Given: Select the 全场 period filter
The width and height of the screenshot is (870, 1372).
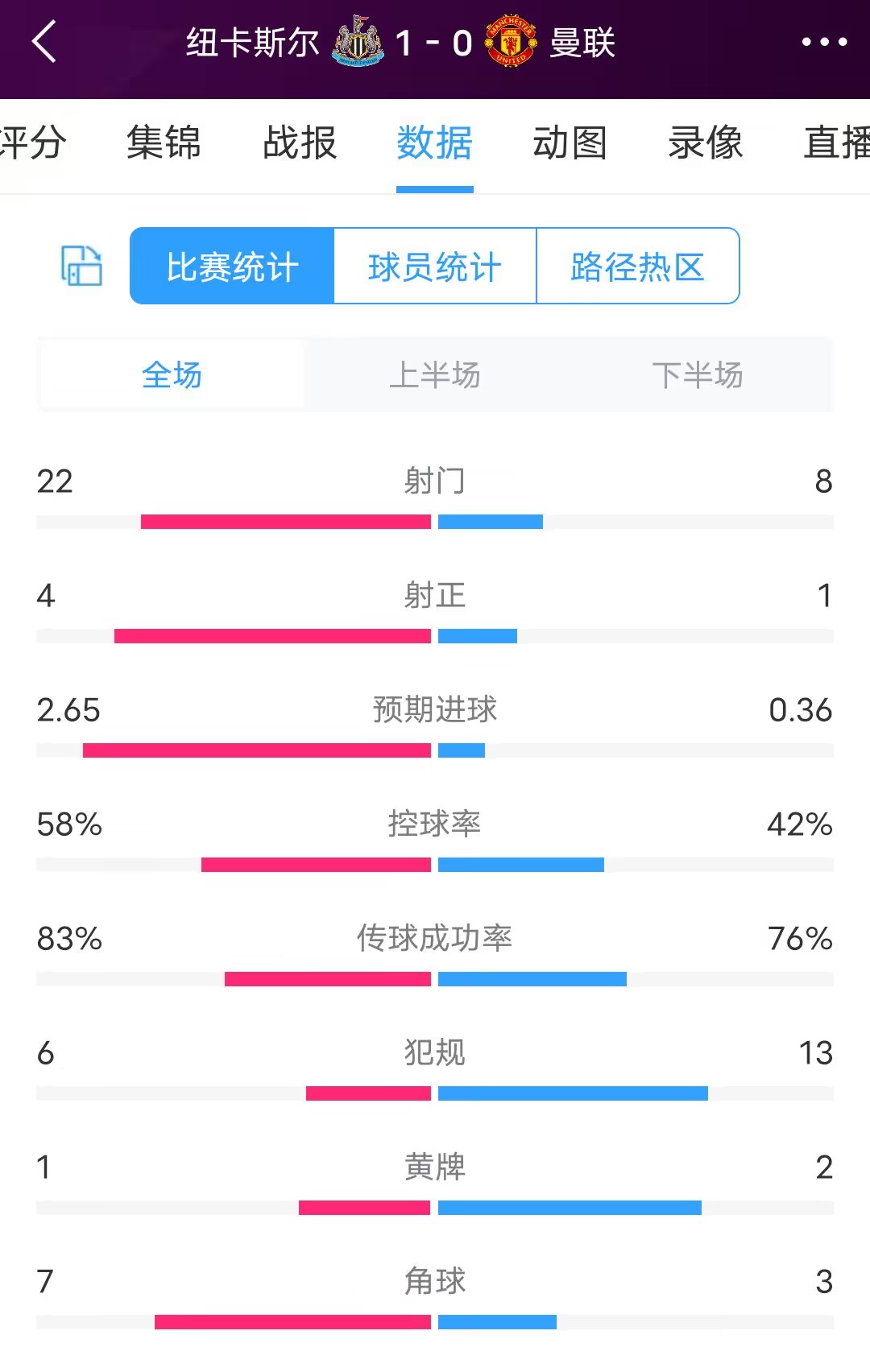Looking at the screenshot, I should (x=172, y=375).
